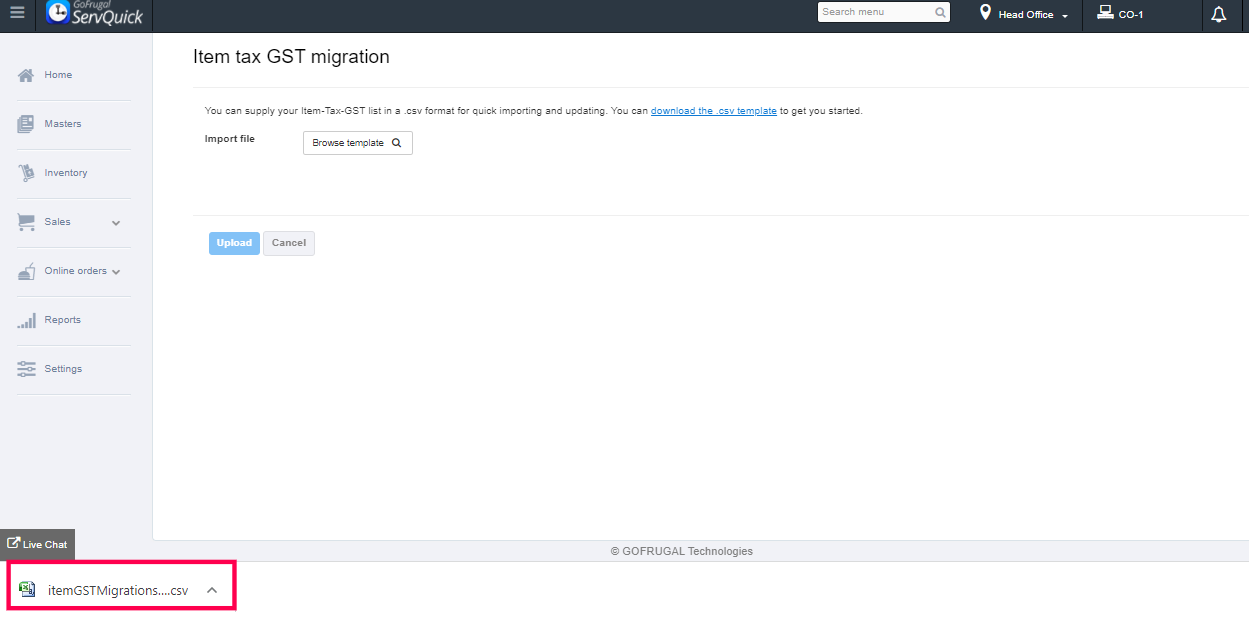Screen dimensions: 1249x617
Task: Click the hamburger menu icon
Action: tap(17, 13)
